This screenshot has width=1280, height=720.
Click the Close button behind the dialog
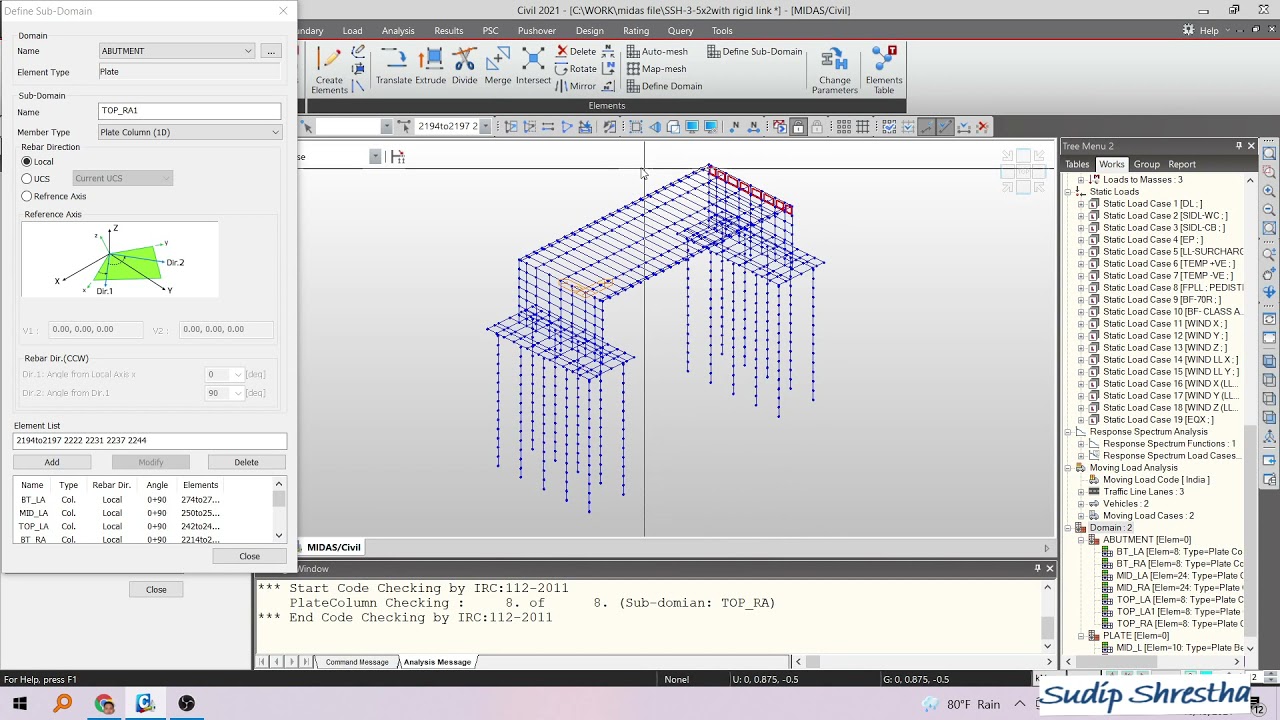pyautogui.click(x=156, y=589)
